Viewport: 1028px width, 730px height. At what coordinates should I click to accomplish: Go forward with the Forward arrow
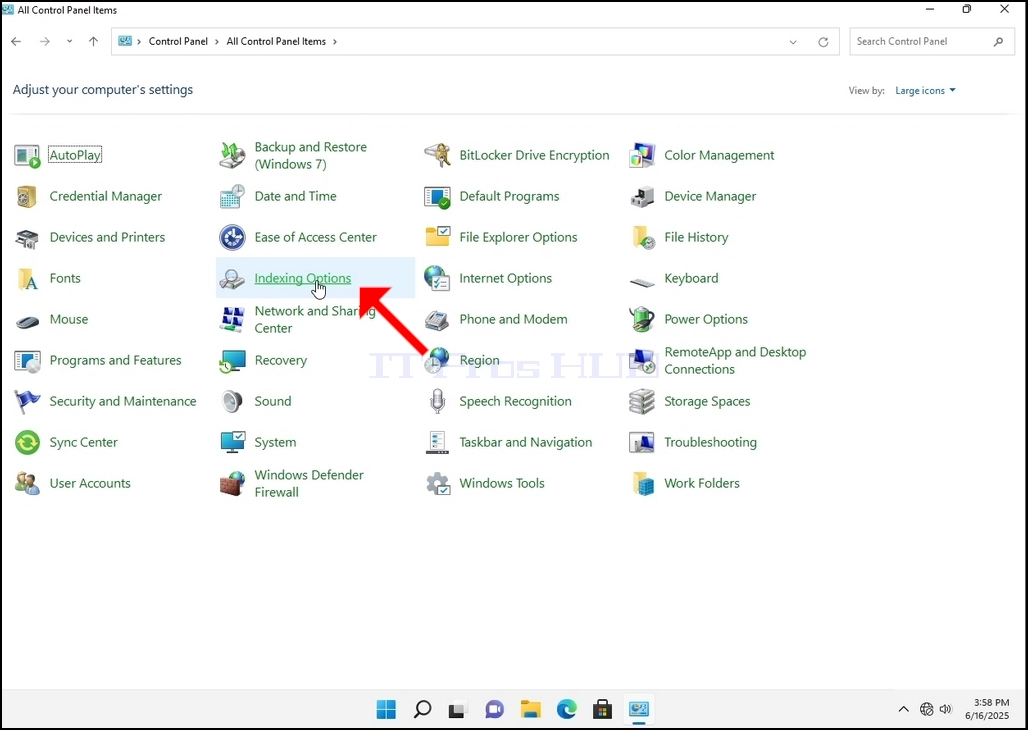click(x=45, y=41)
